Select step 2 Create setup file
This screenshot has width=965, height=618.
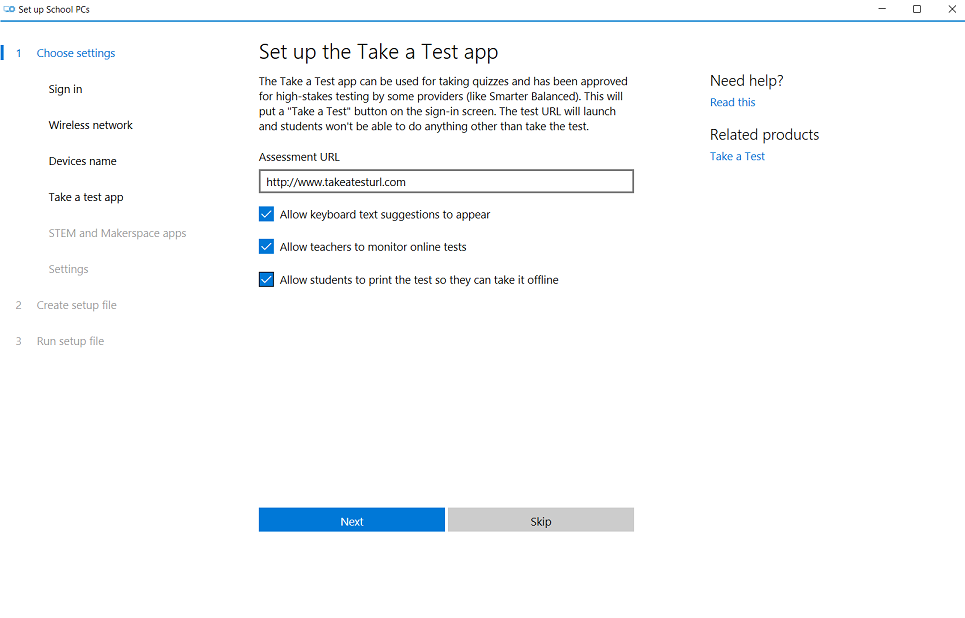pos(76,305)
